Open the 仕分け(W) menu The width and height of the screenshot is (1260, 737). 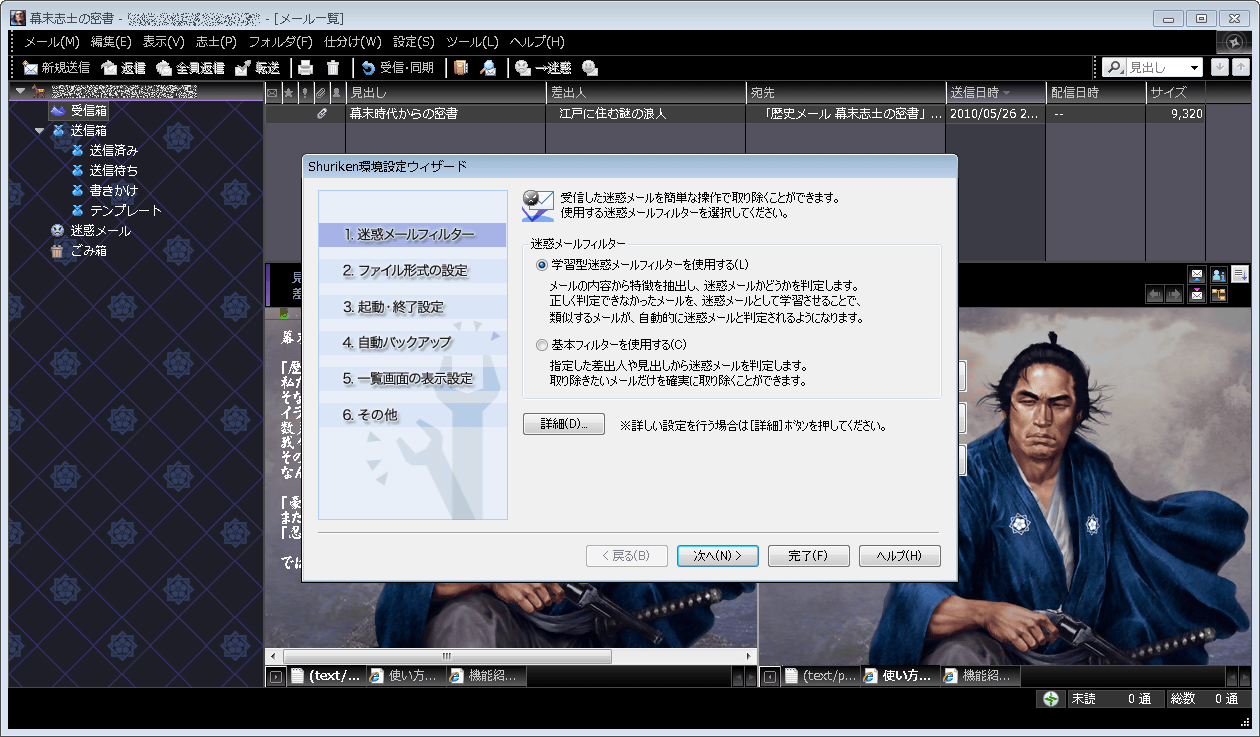pos(353,42)
